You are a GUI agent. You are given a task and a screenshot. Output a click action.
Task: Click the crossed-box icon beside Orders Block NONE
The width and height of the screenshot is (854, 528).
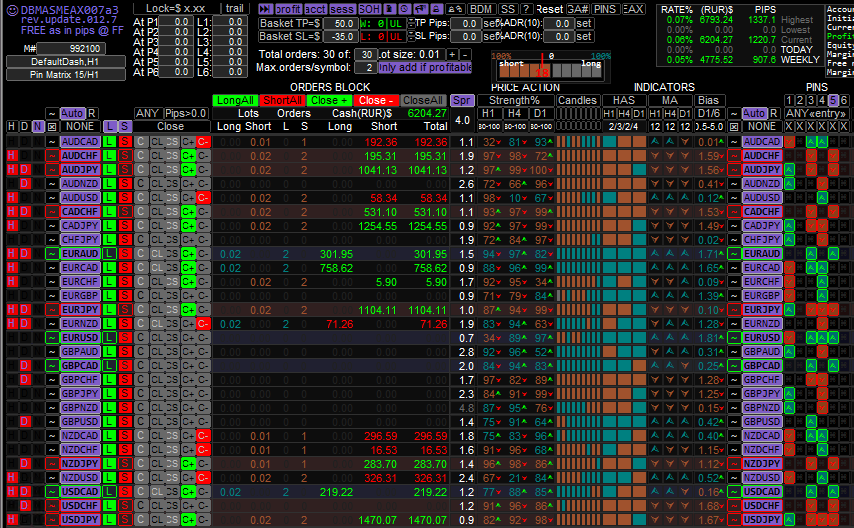point(52,126)
